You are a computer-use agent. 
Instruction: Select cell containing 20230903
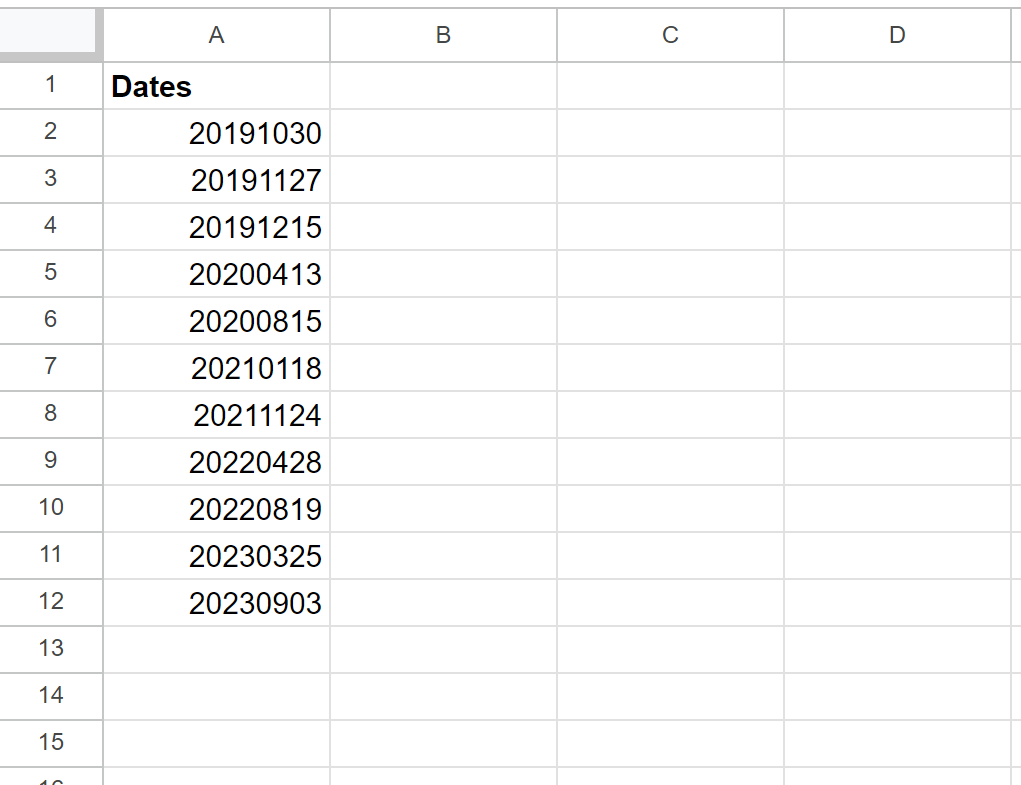[x=215, y=602]
